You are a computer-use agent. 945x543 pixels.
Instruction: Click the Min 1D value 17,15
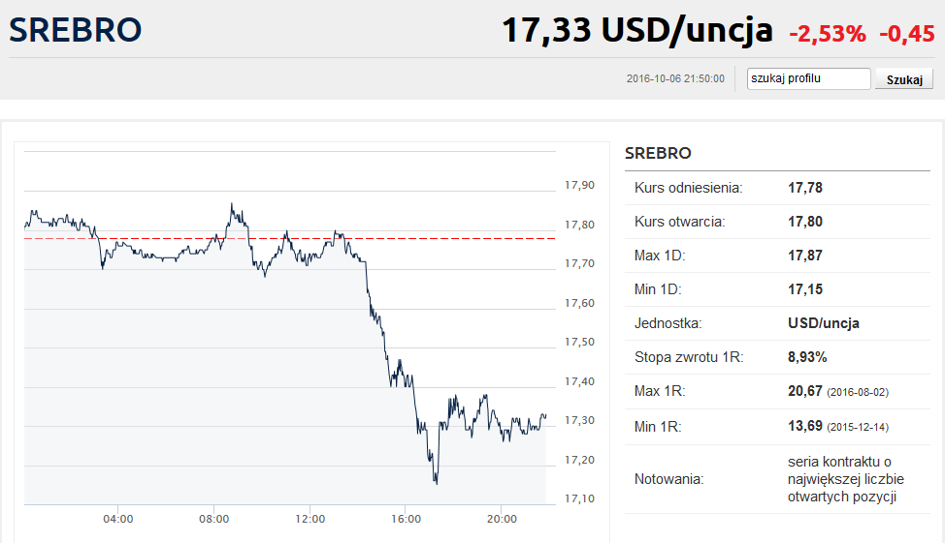805,289
